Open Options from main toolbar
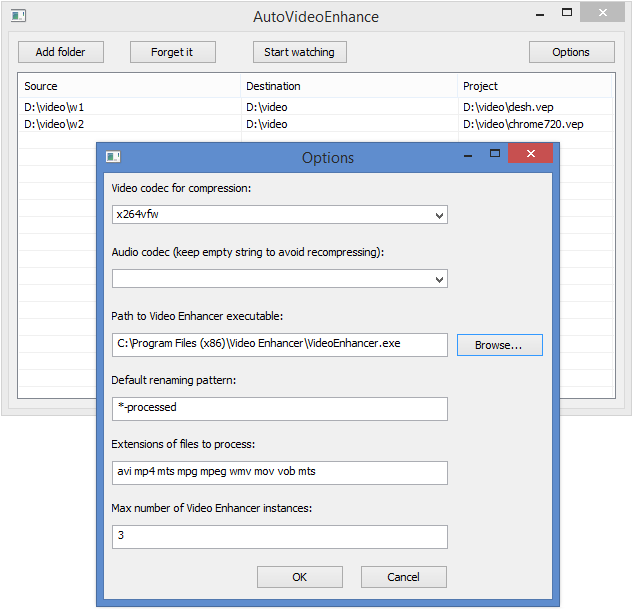This screenshot has height=609, width=632. pyautogui.click(x=572, y=52)
